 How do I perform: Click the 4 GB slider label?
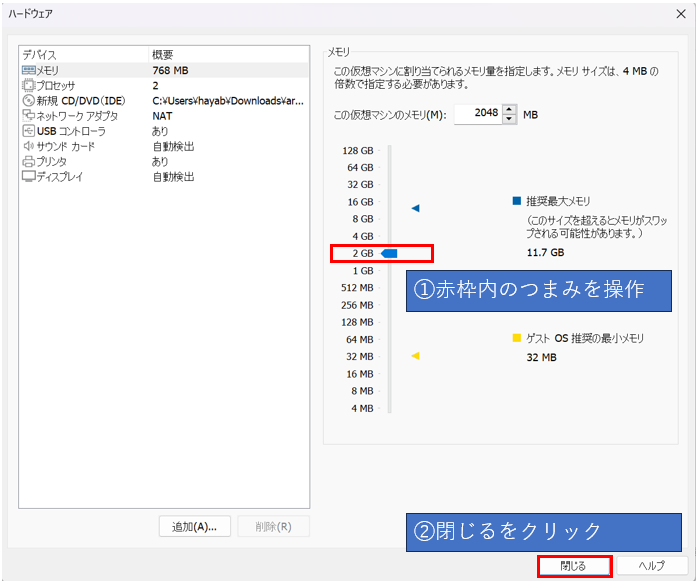point(363,236)
